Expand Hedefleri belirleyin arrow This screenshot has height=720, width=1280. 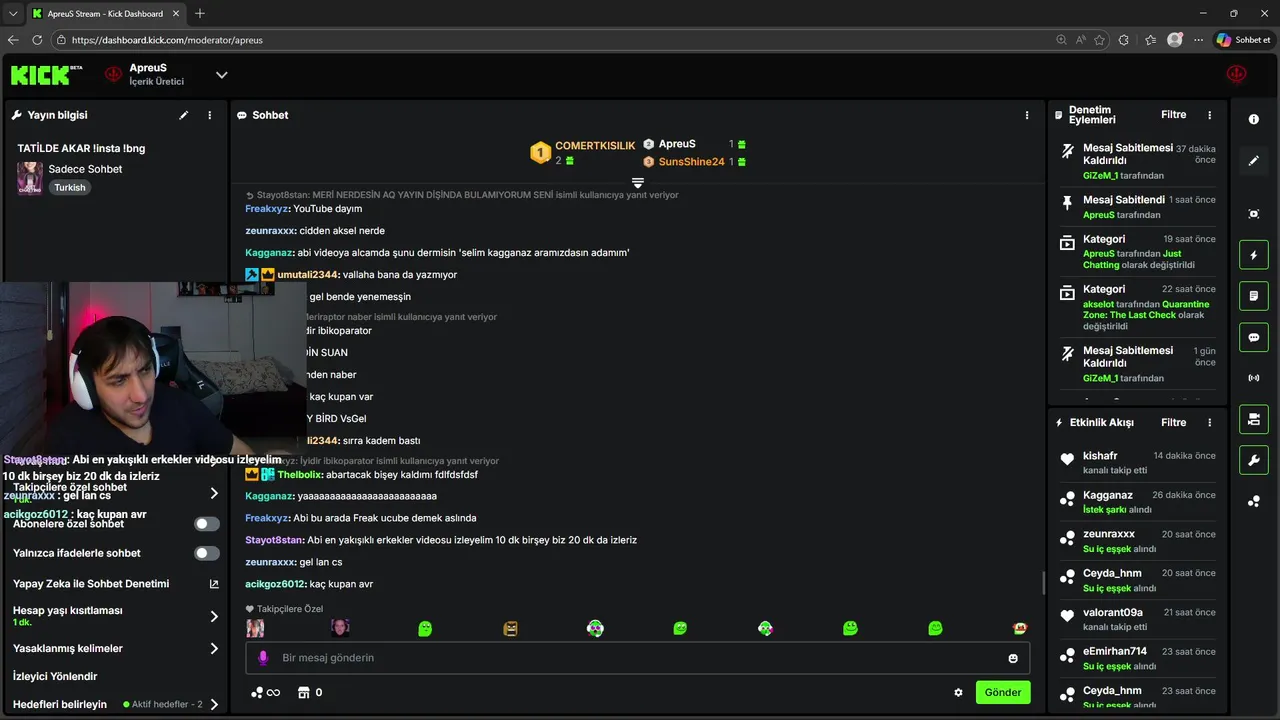pos(214,704)
